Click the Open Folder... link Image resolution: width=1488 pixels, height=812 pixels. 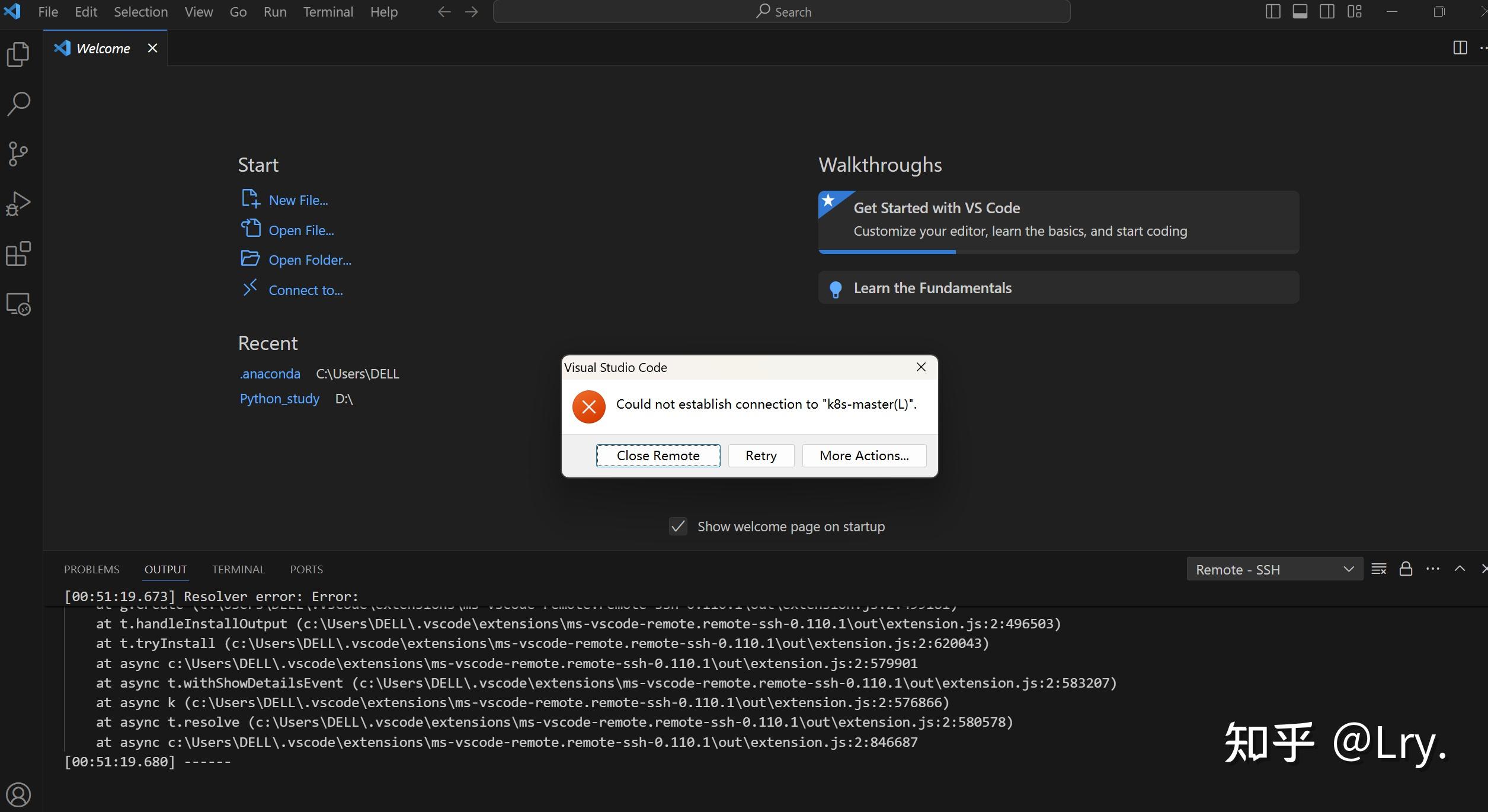[x=310, y=260]
